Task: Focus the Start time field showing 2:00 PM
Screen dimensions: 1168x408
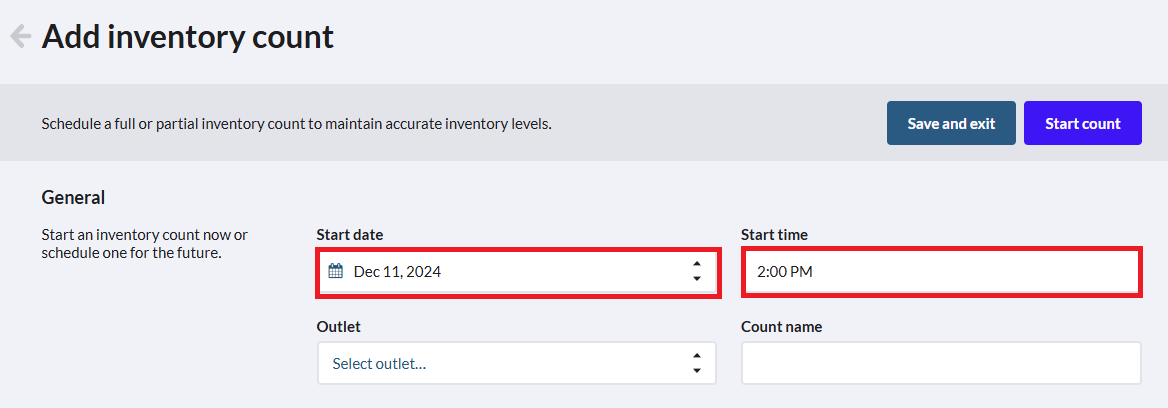Action: [x=942, y=272]
